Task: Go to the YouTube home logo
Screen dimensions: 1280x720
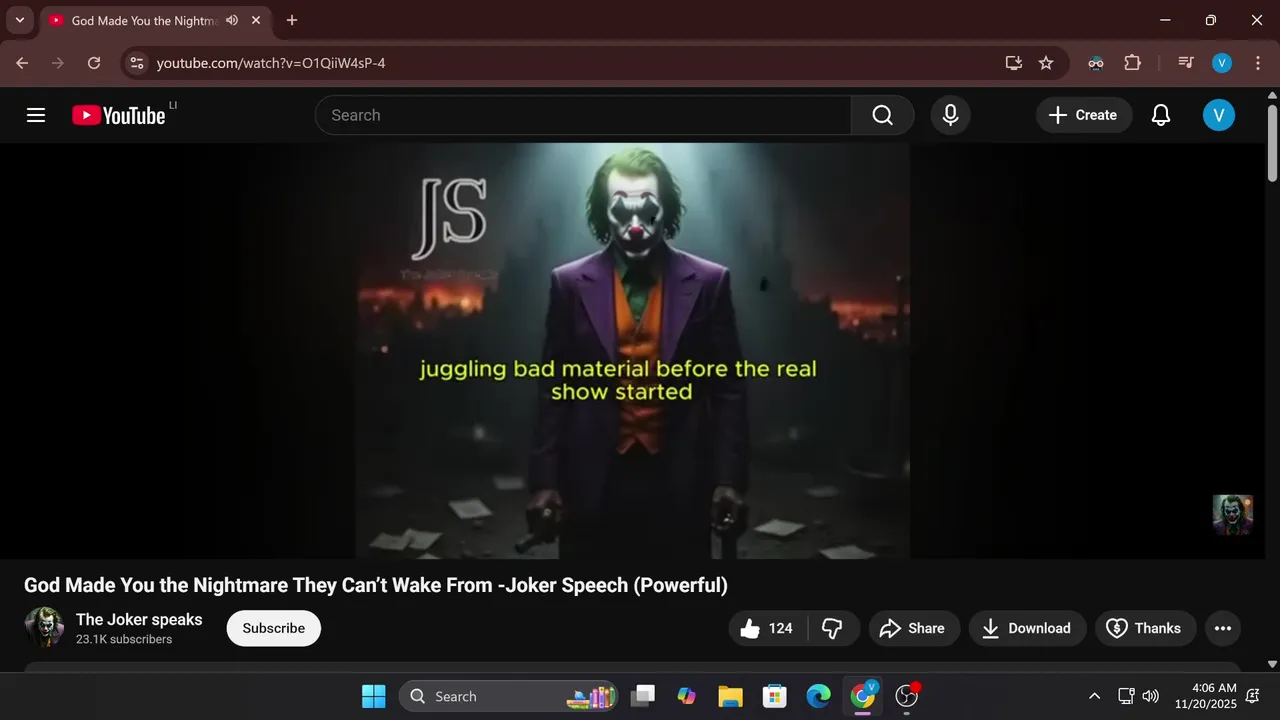Action: (x=118, y=115)
